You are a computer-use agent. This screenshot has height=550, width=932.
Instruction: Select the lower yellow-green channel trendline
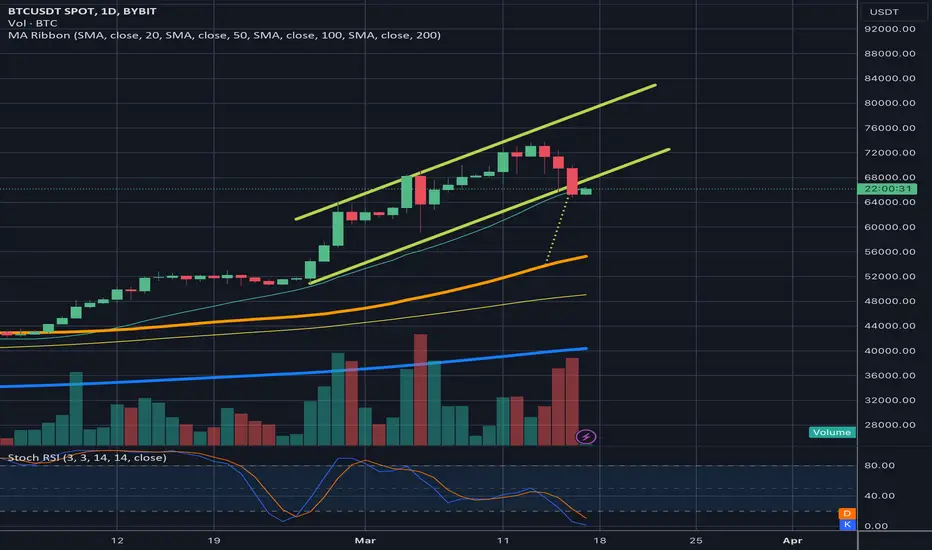click(x=490, y=216)
